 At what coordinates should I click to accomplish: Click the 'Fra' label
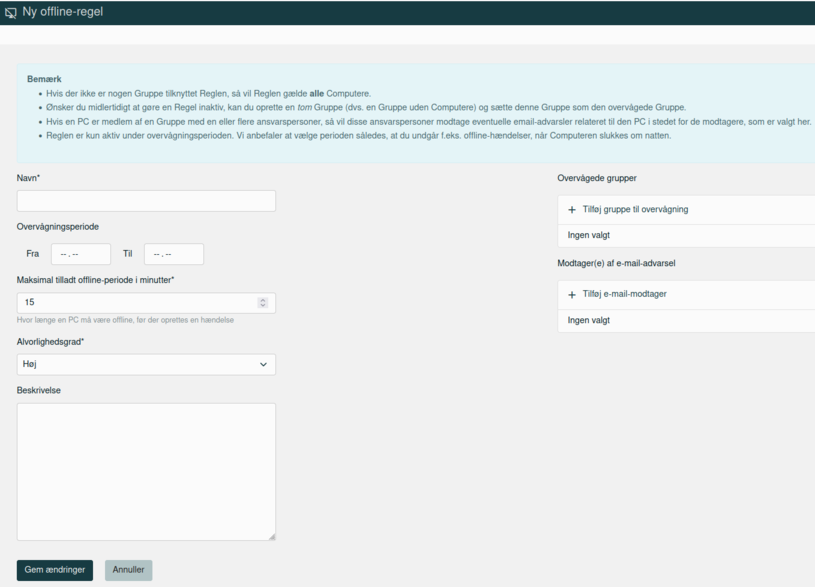point(32,254)
